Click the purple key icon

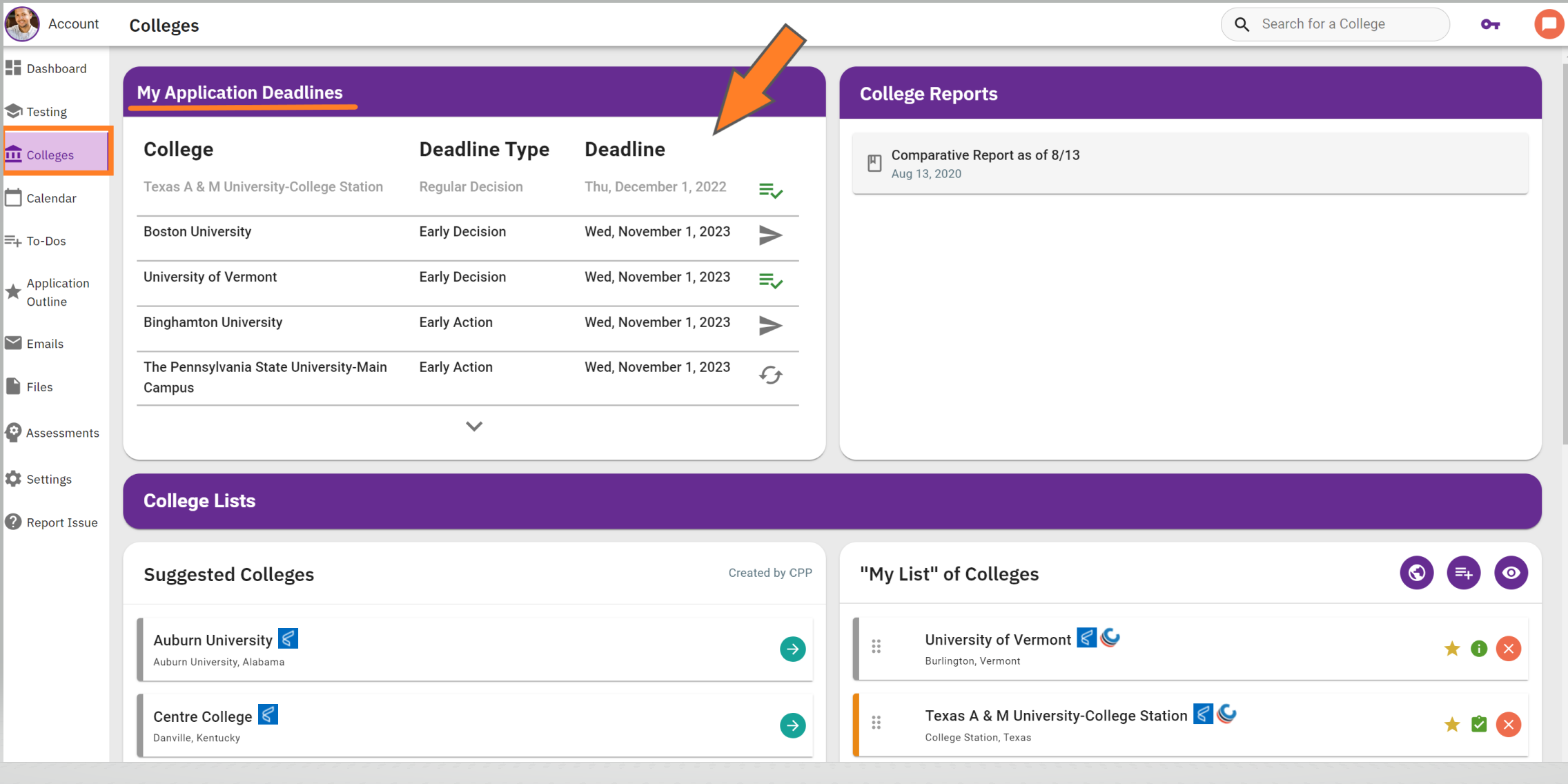coord(1490,24)
